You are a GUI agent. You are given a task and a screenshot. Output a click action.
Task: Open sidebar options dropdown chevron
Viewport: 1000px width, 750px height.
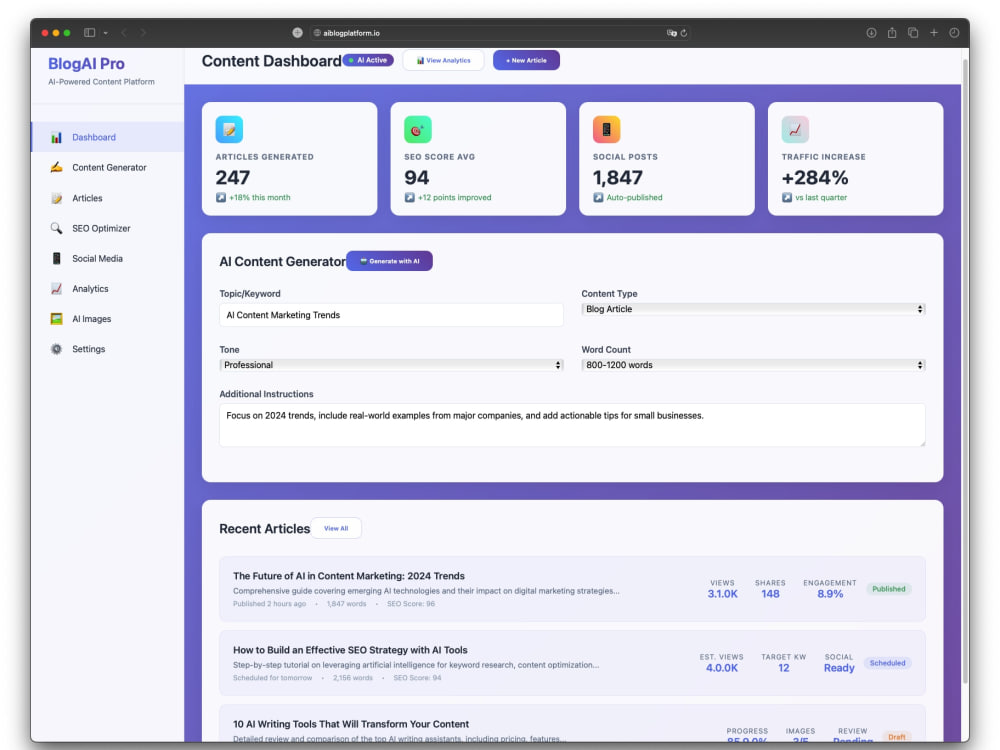(105, 33)
